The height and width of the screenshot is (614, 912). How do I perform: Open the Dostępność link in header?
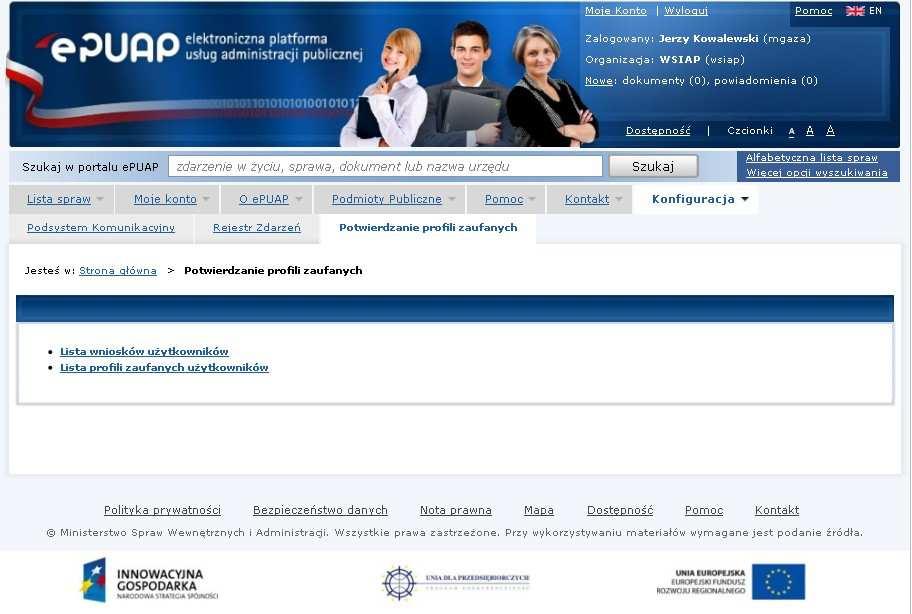pyautogui.click(x=658, y=131)
